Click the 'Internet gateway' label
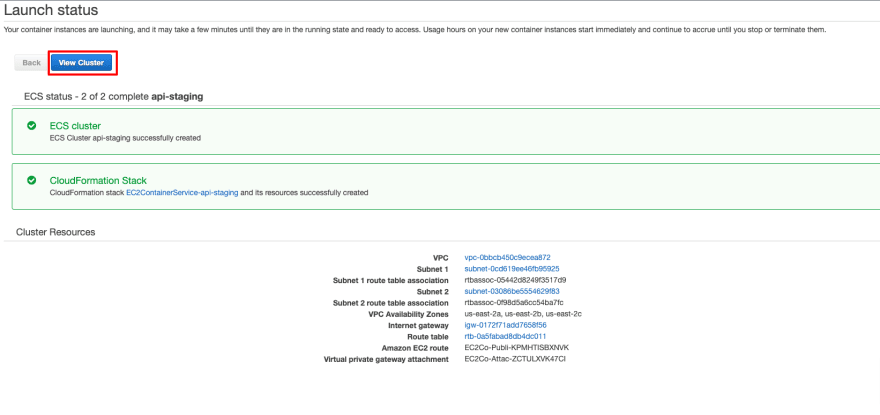Screen dimensions: 880x415 pyautogui.click(x=419, y=325)
